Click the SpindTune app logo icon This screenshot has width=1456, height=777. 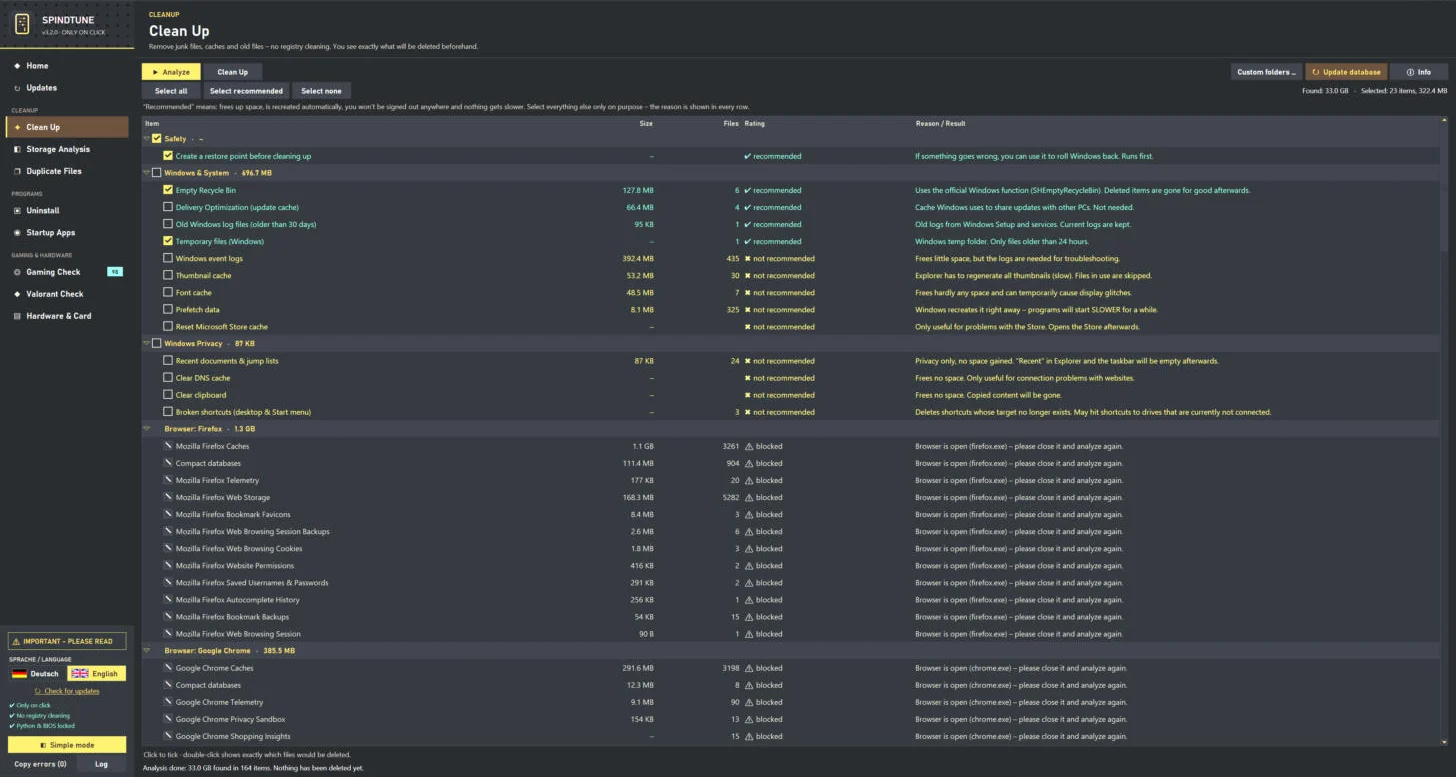tap(22, 24)
